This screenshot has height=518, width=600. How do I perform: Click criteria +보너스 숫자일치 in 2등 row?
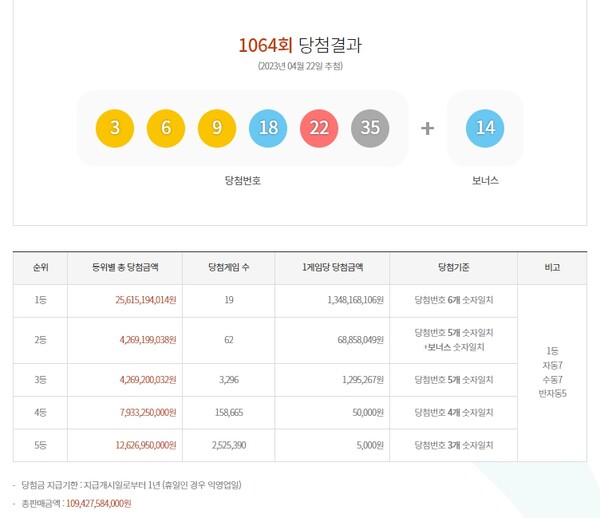click(x=453, y=347)
